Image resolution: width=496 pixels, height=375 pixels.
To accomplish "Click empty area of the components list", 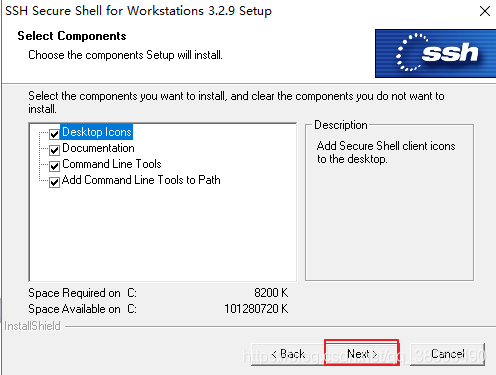I will click(x=163, y=235).
